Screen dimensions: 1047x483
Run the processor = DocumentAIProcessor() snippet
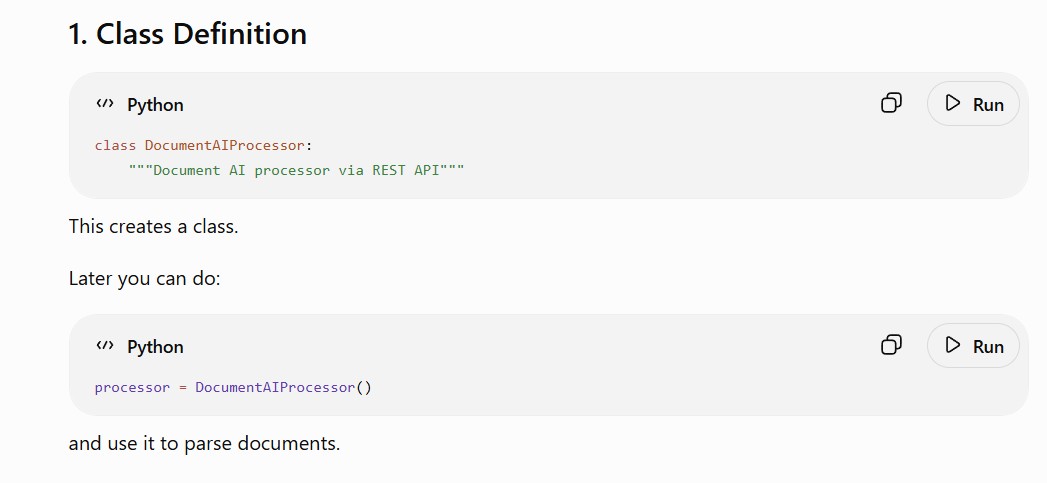(x=973, y=345)
